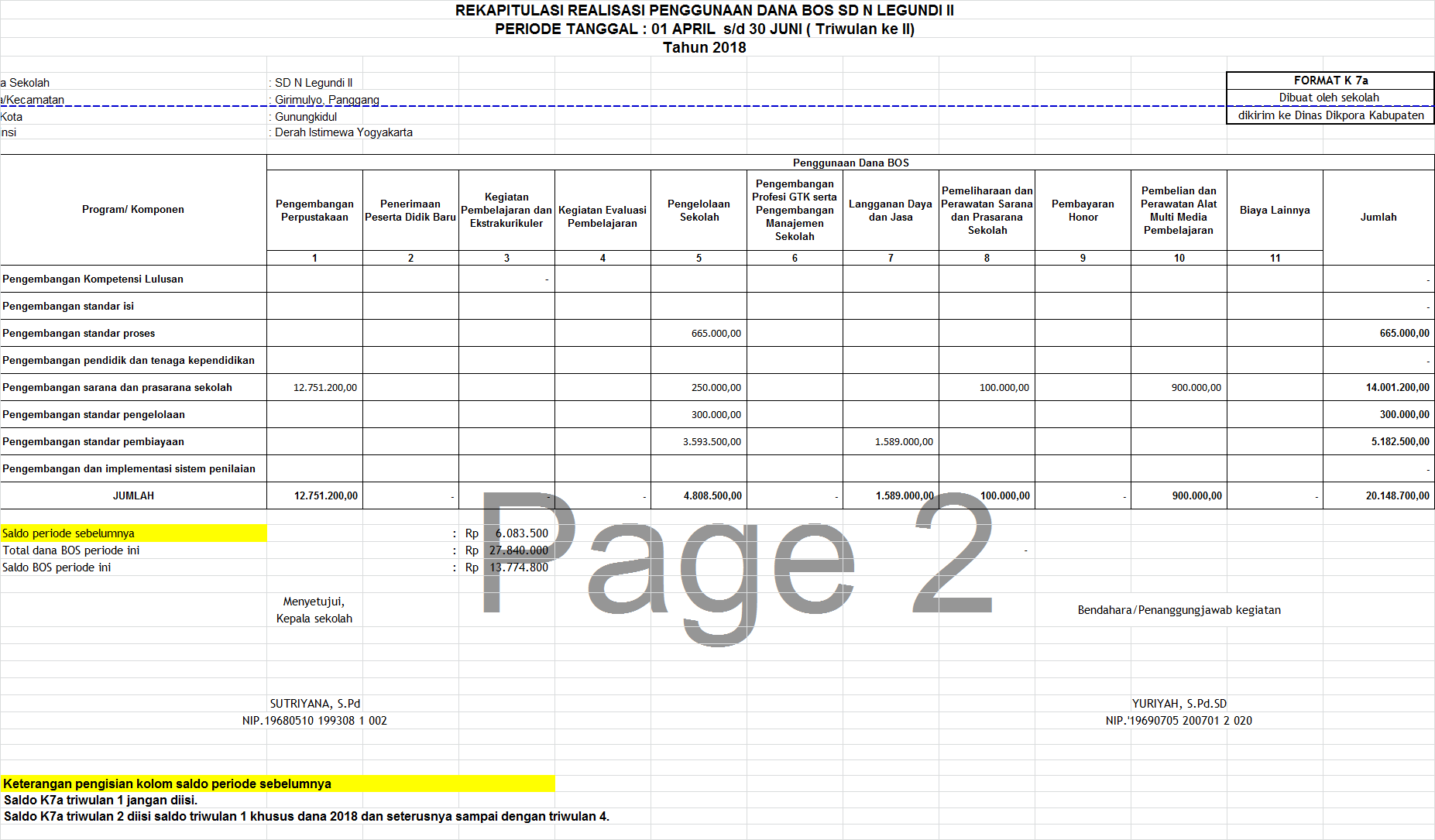Select 'Pengelolaan Sekolah' column header
This screenshot has height=840, width=1435.
(699, 211)
